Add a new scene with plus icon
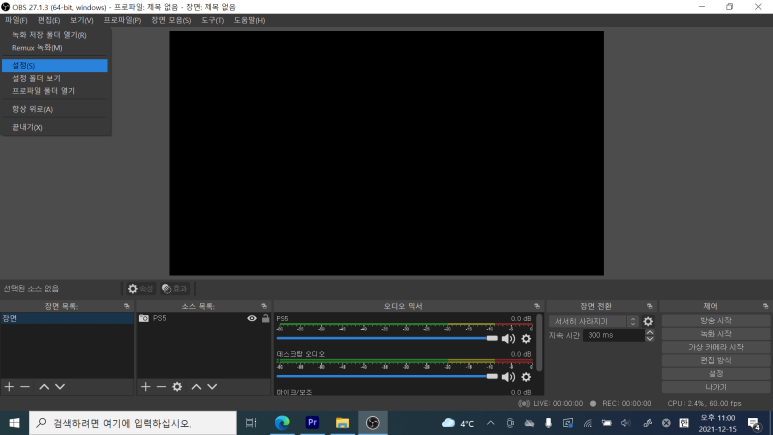 [9, 387]
